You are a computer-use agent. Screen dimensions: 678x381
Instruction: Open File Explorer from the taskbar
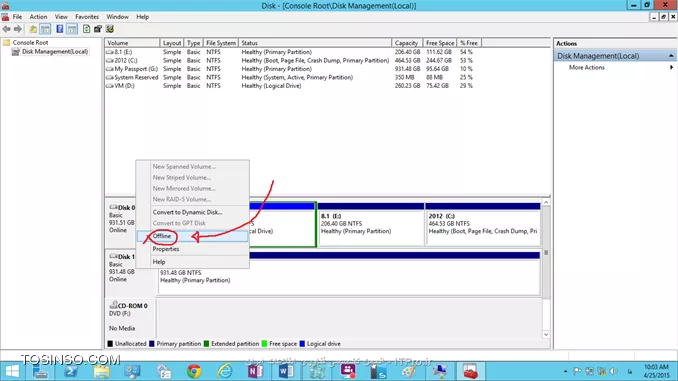[102, 371]
